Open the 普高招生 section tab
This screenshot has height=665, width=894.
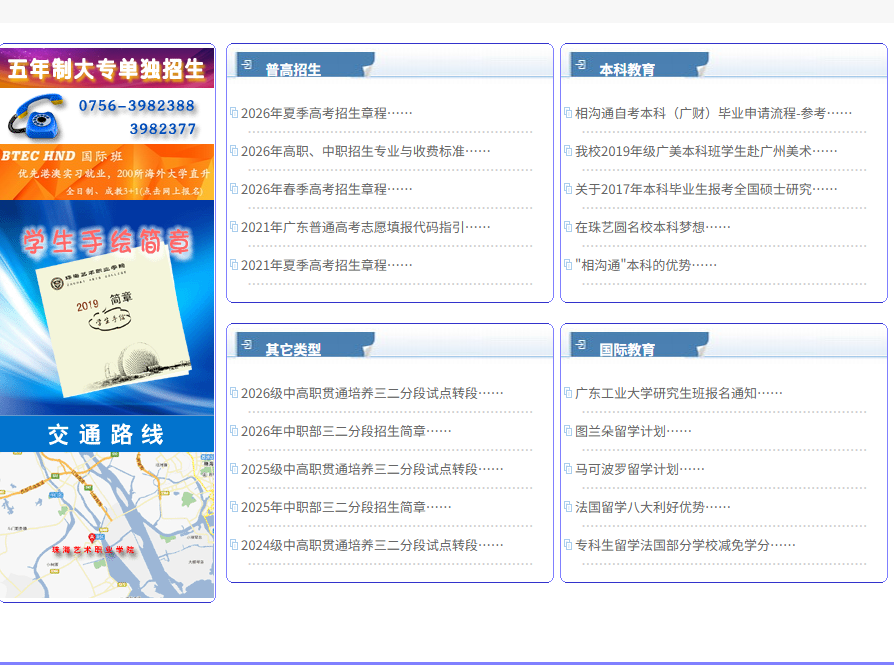tap(306, 65)
